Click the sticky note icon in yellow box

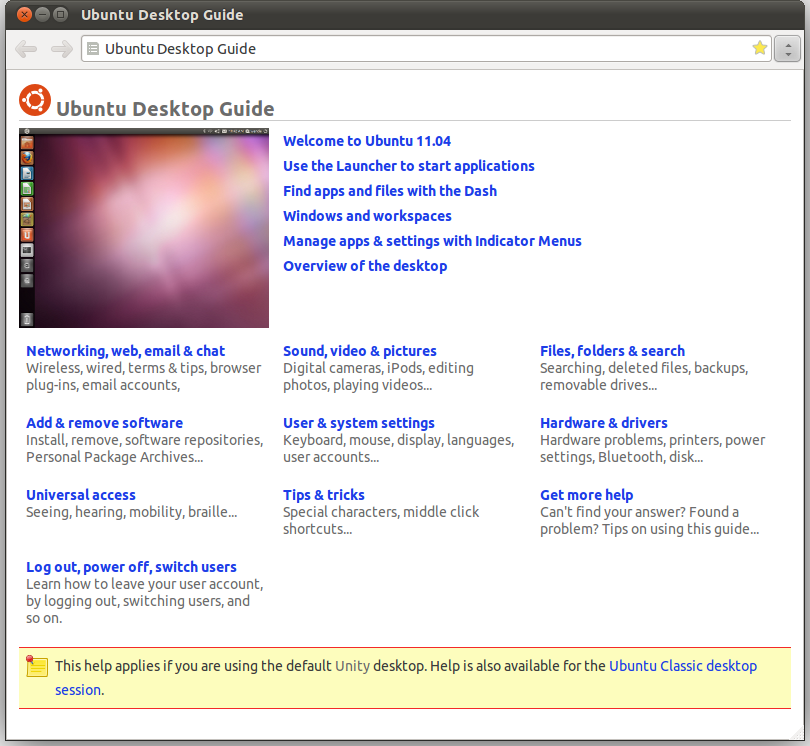click(x=37, y=666)
